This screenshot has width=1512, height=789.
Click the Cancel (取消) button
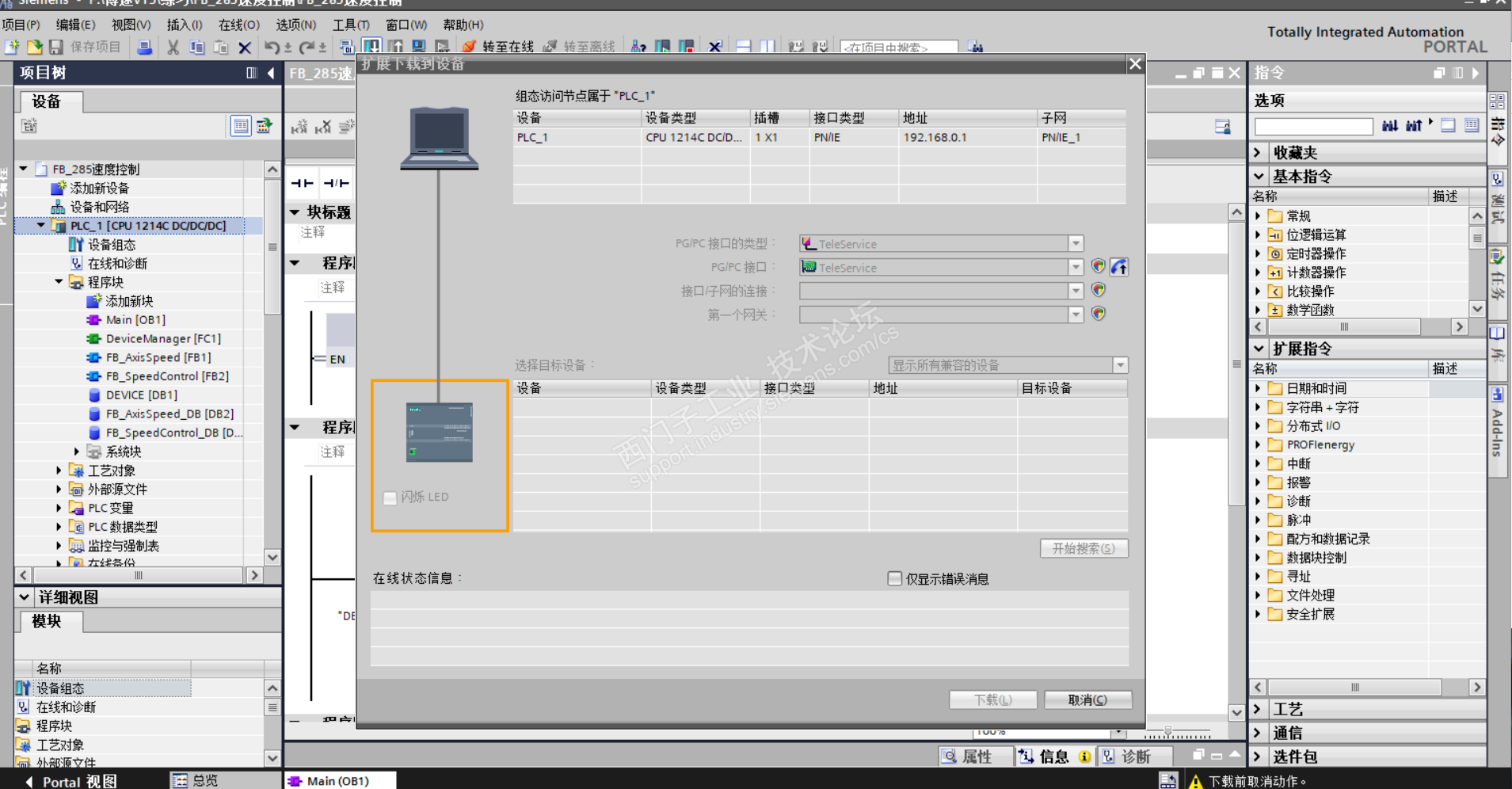[x=1087, y=699]
